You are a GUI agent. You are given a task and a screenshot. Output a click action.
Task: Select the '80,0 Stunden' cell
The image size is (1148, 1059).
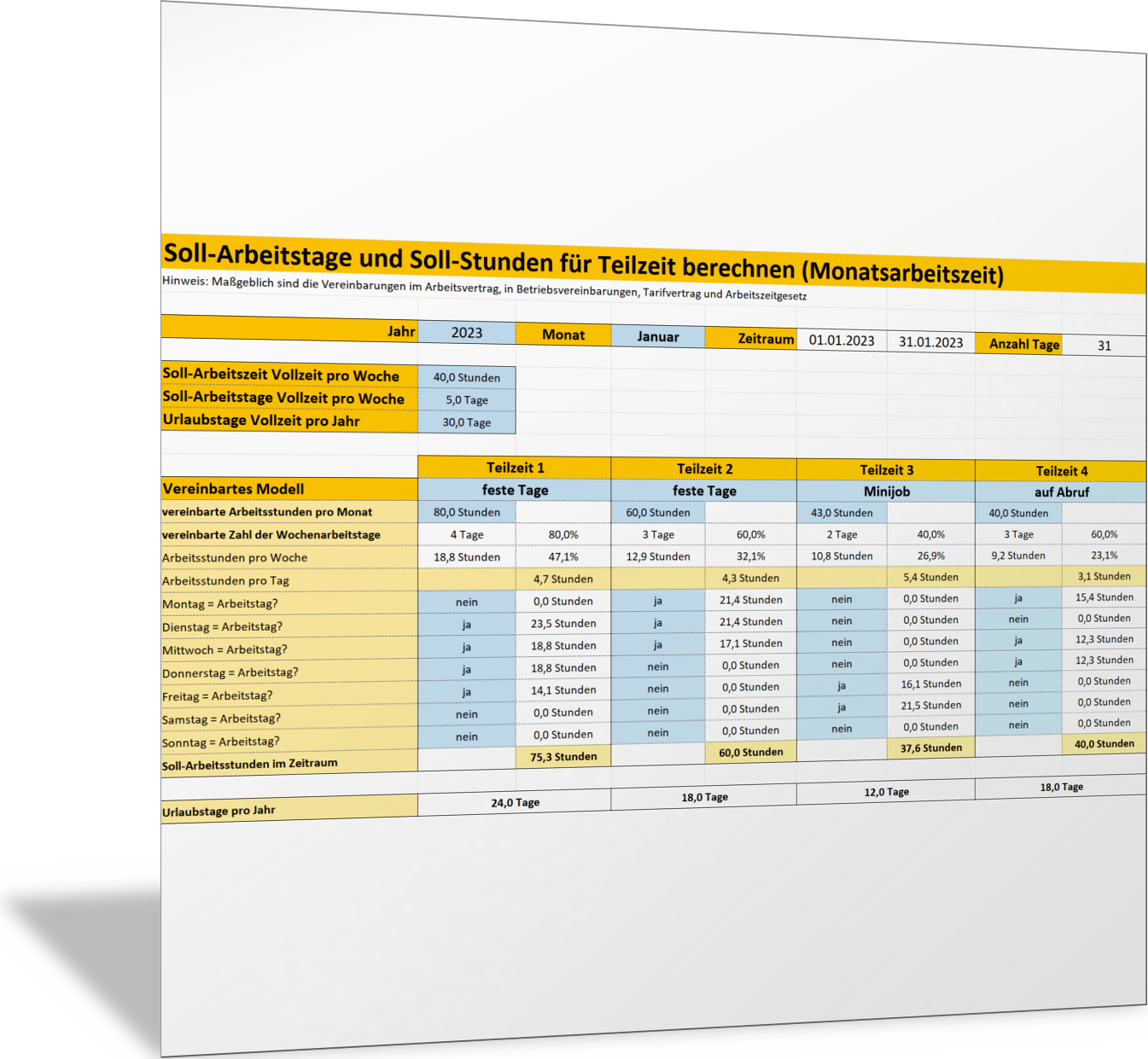467,512
